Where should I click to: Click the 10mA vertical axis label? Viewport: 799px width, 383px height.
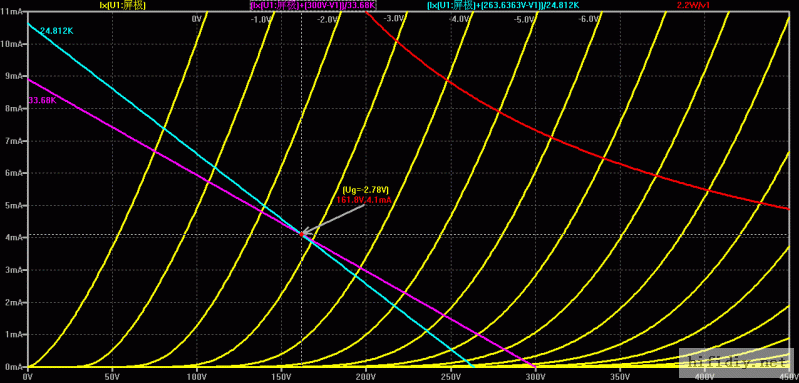pos(11,44)
